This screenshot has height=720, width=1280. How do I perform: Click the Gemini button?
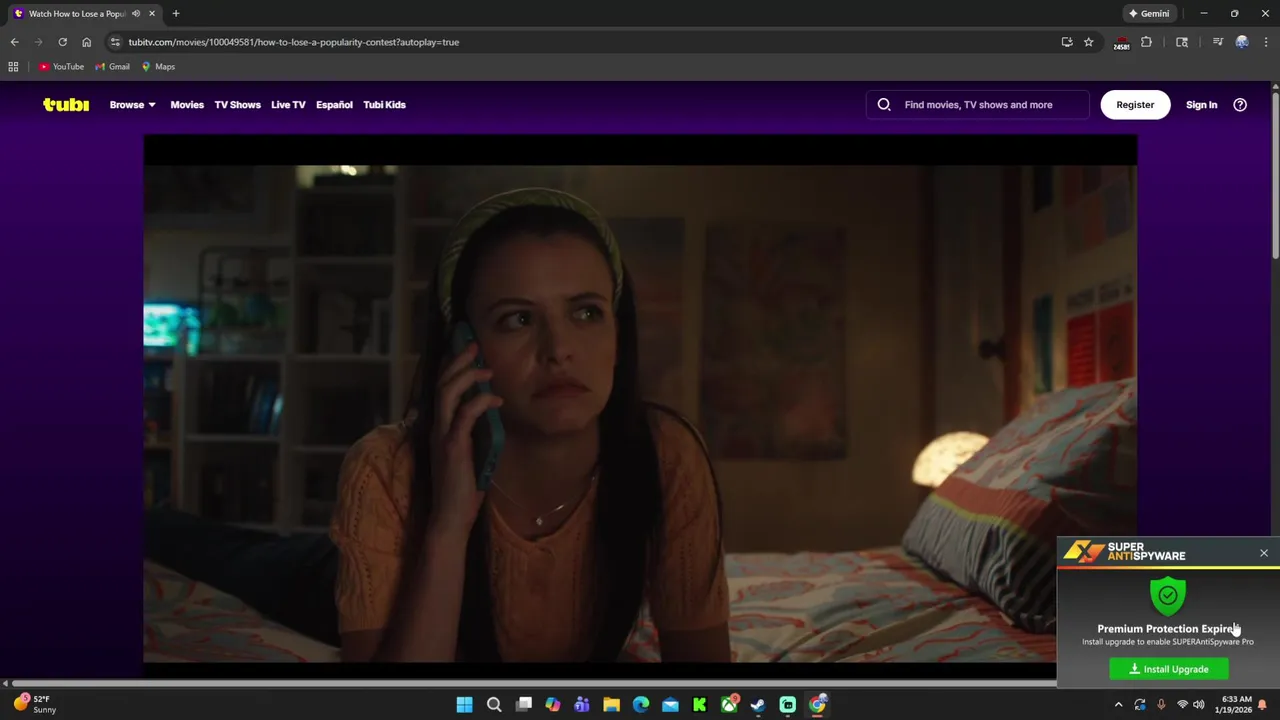pyautogui.click(x=1149, y=14)
